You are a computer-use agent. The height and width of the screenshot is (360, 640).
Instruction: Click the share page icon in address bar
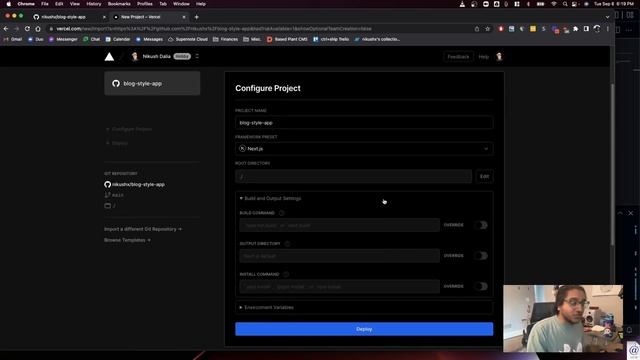477,29
